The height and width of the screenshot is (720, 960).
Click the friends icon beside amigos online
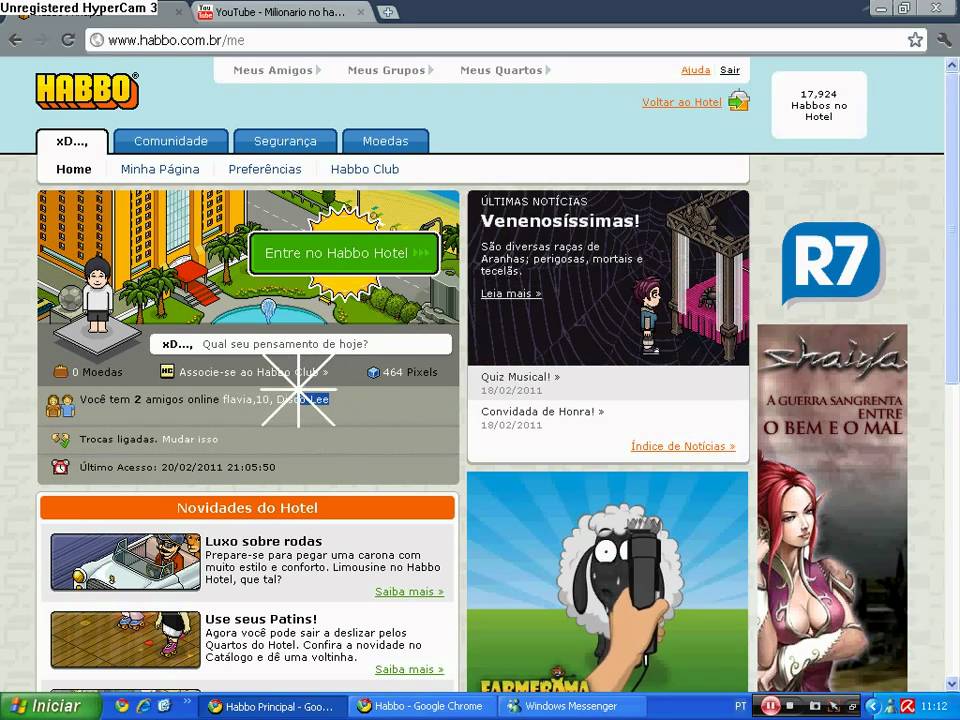click(60, 405)
